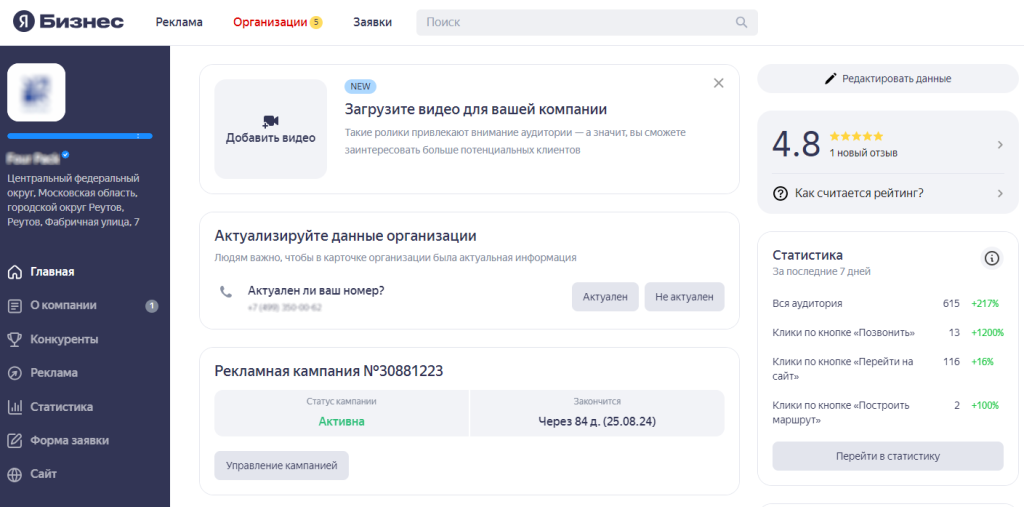Click the Статистика bar chart icon
1024x507 pixels.
pyautogui.click(x=14, y=407)
